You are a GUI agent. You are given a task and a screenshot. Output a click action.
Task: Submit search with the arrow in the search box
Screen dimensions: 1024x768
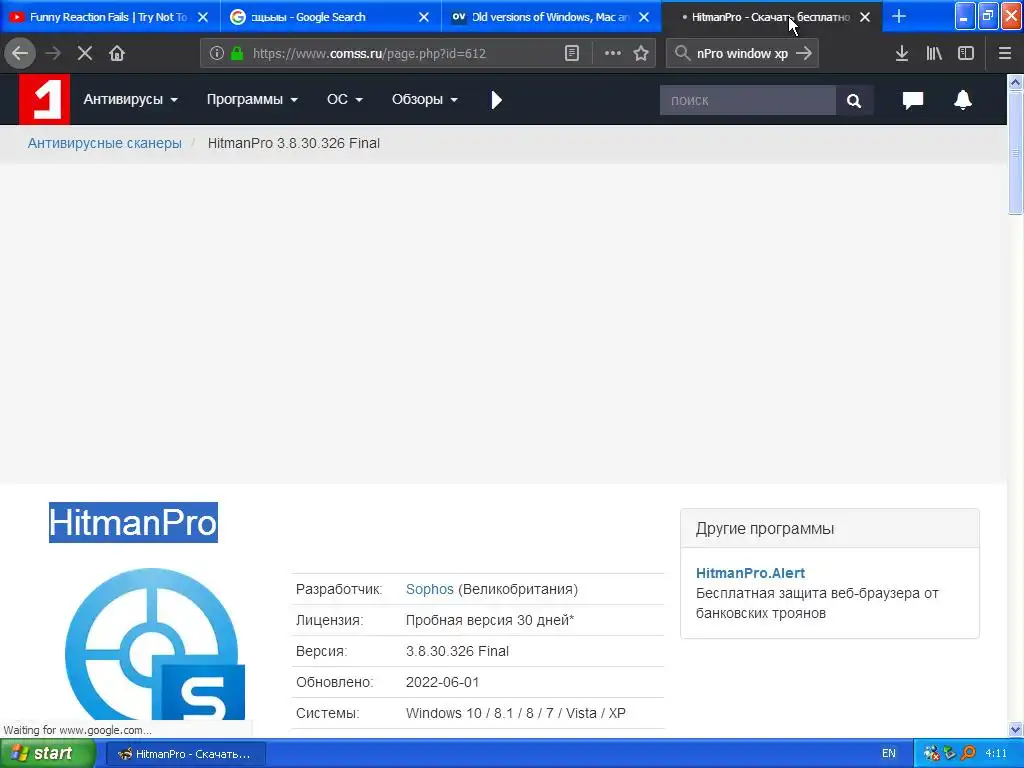(x=804, y=54)
